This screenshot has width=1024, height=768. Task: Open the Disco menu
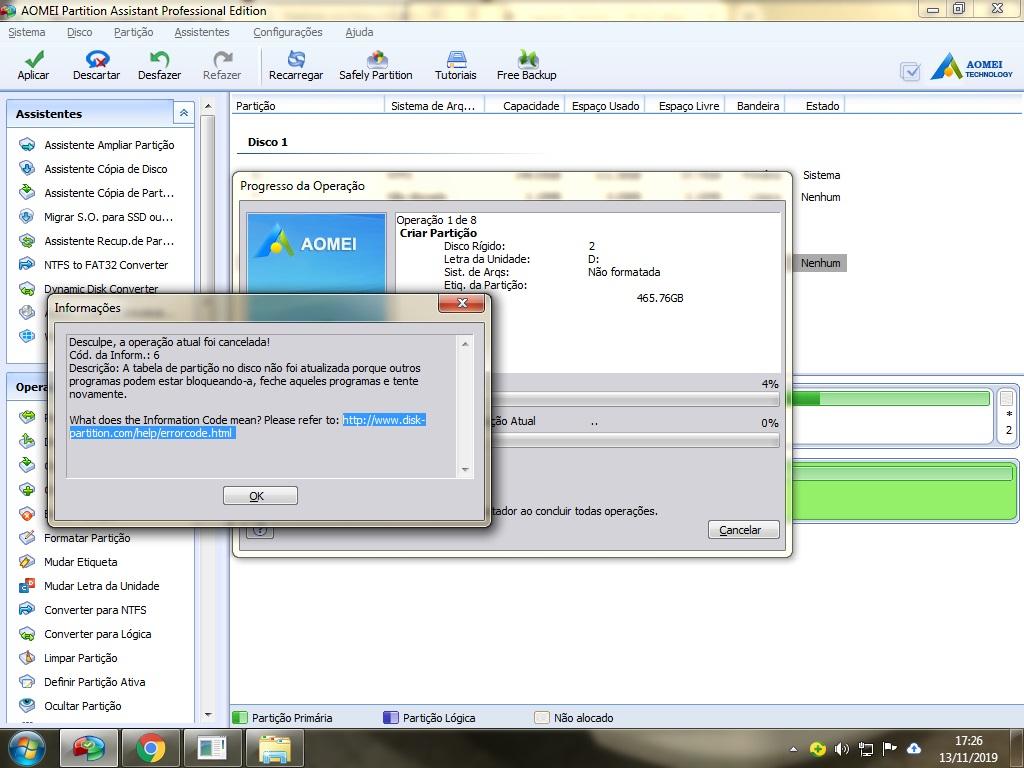coord(80,32)
